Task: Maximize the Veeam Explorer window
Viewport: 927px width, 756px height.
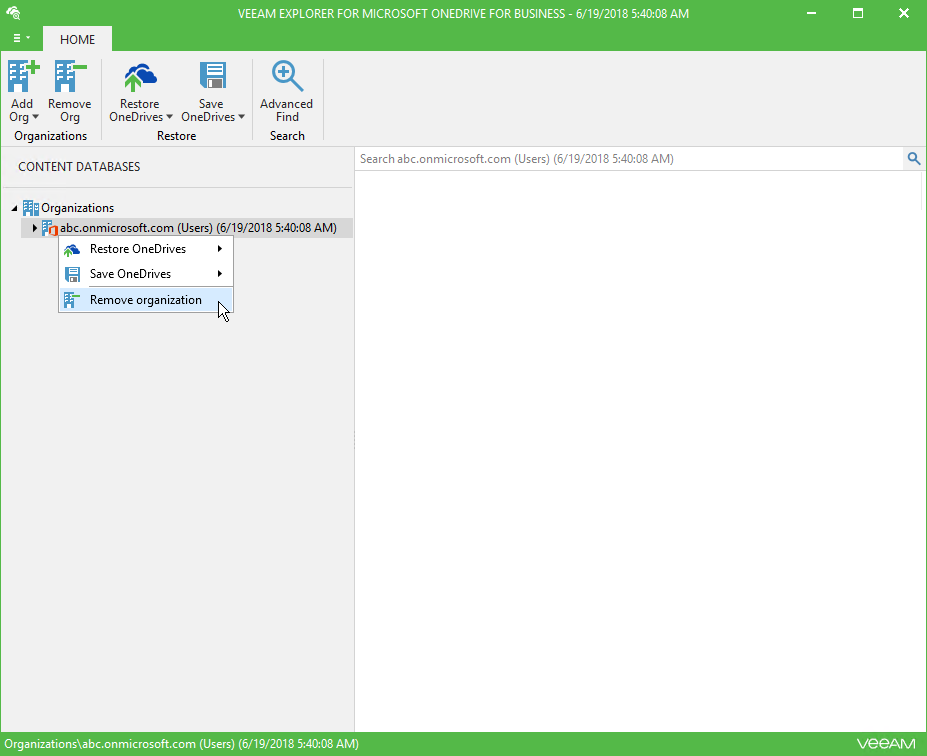Action: pyautogui.click(x=858, y=13)
